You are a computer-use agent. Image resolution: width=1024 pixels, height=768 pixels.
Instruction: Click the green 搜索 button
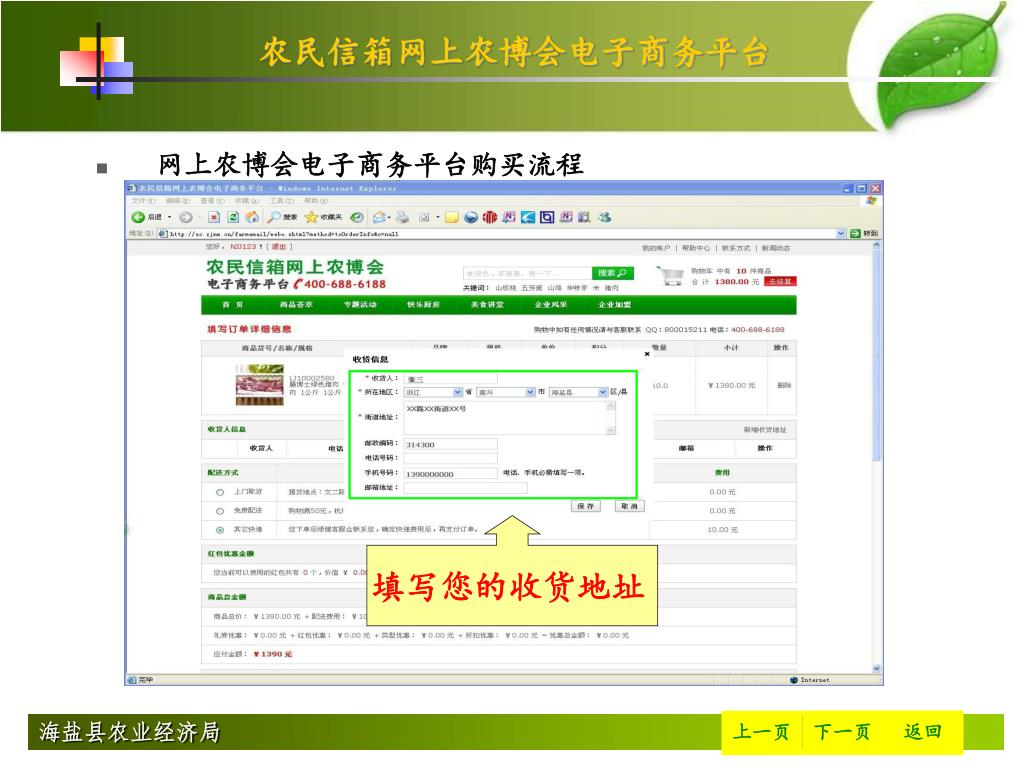(613, 273)
